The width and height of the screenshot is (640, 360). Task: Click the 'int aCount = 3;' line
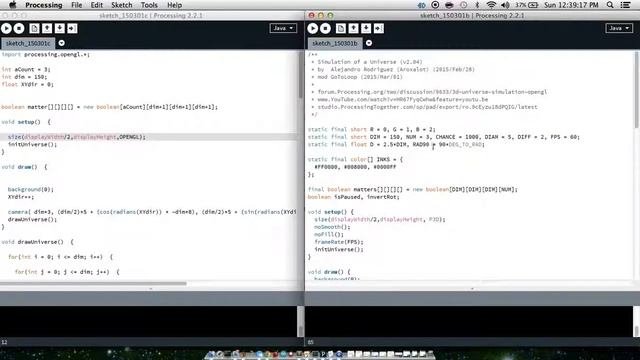[x=26, y=69]
